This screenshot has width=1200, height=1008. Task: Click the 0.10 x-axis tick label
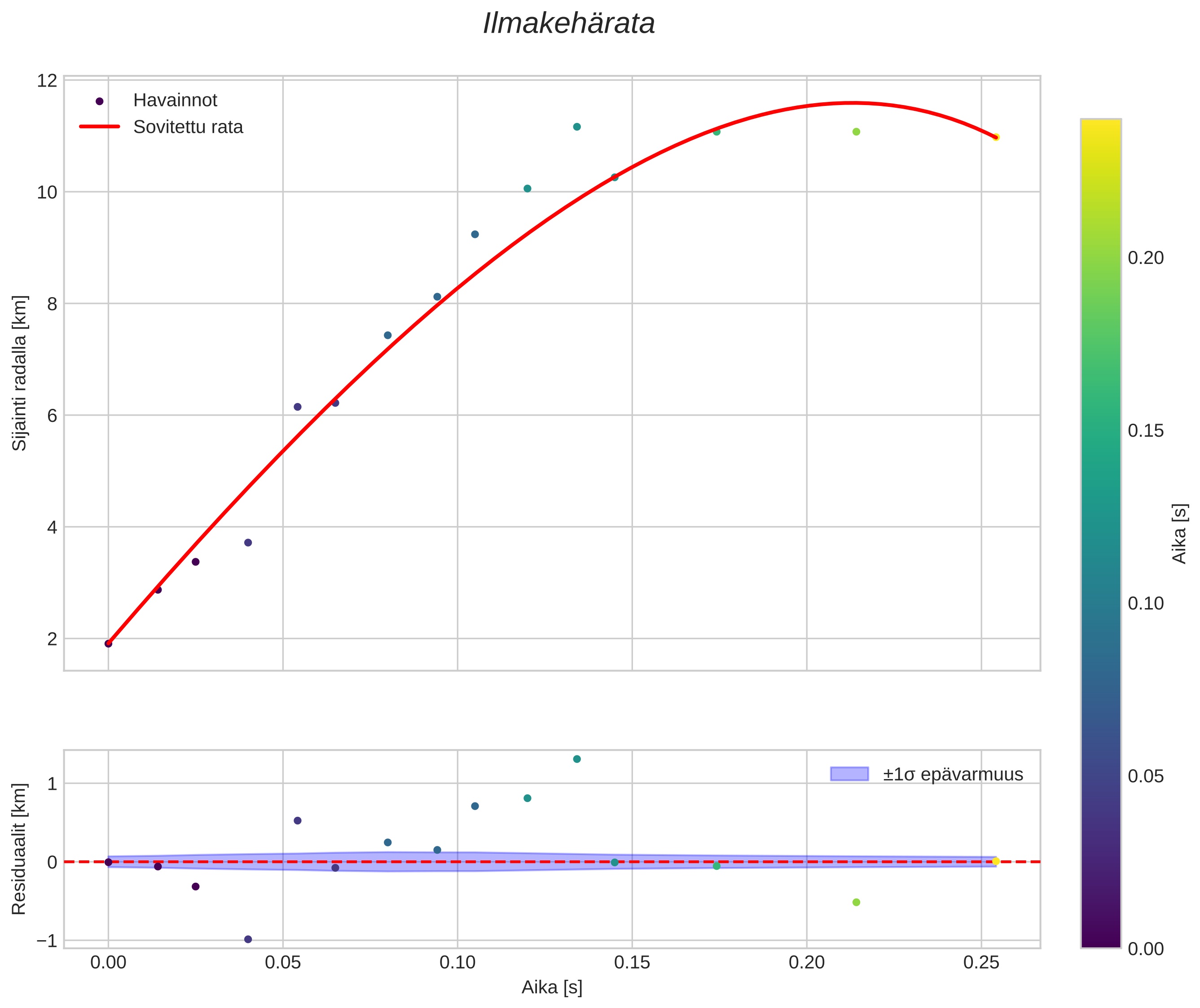tap(457, 963)
